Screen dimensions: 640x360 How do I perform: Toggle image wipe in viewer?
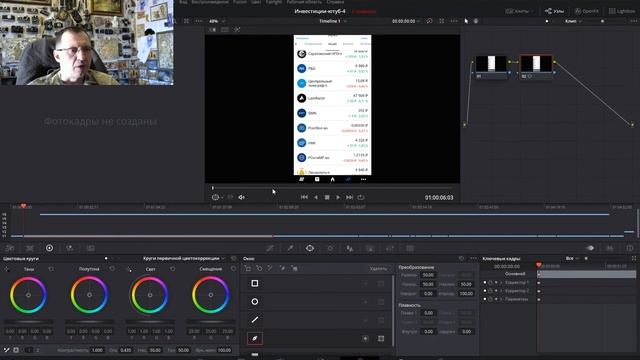[213, 29]
